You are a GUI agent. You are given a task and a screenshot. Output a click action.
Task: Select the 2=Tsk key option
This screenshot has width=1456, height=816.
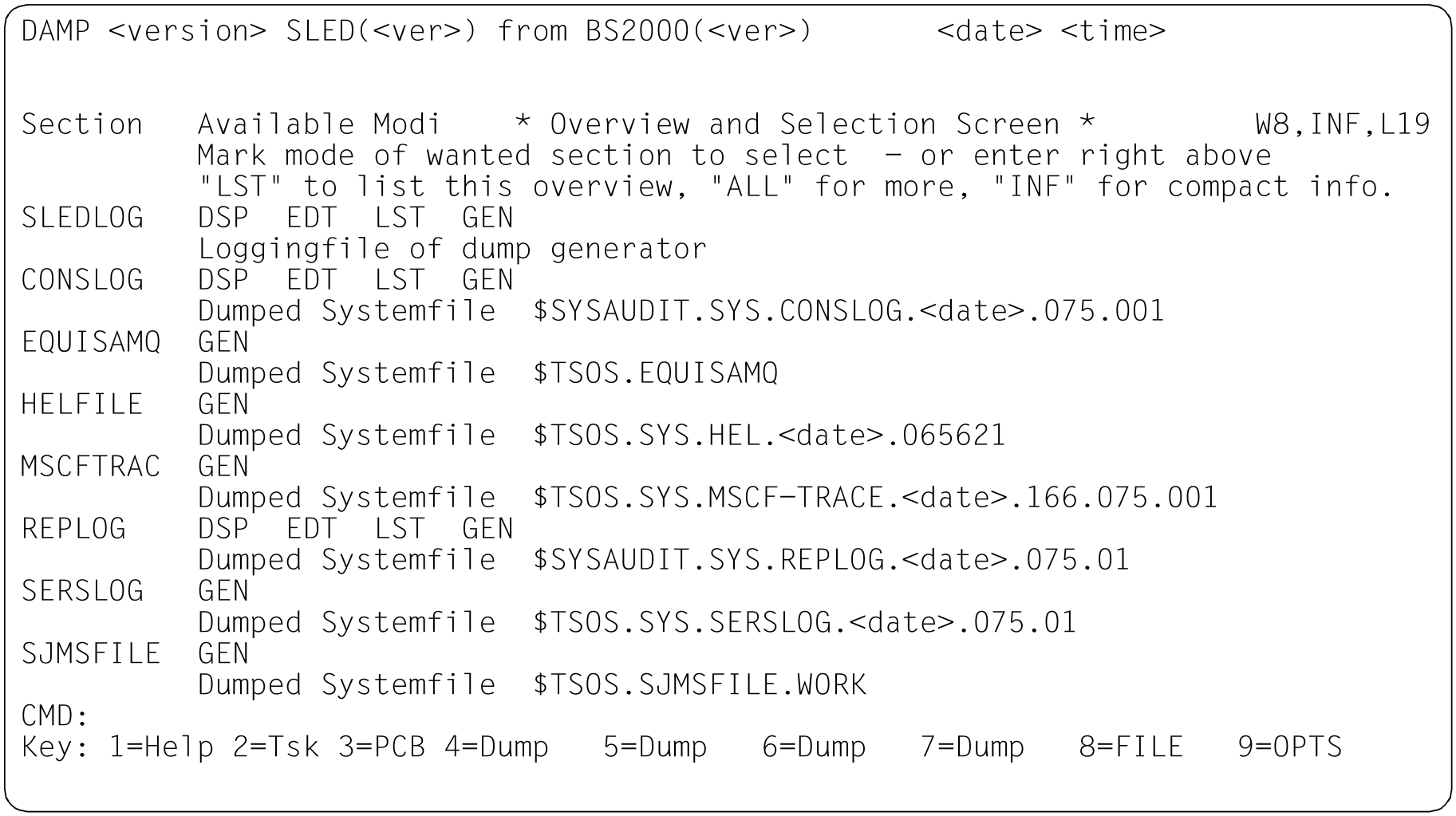pyautogui.click(x=276, y=747)
